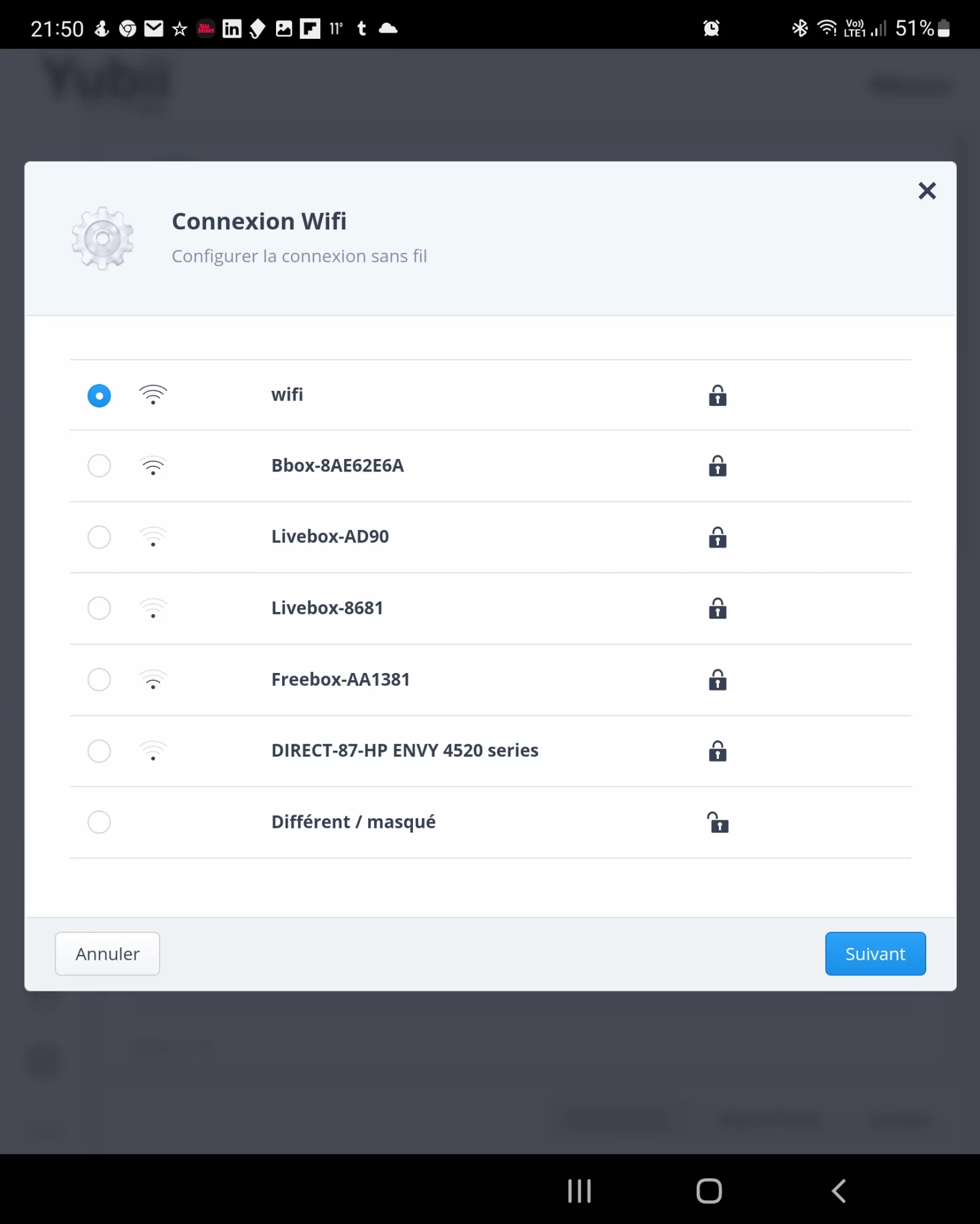This screenshot has width=980, height=1224.
Task: Select the Livebox-8681 radio button
Action: pyautogui.click(x=99, y=608)
